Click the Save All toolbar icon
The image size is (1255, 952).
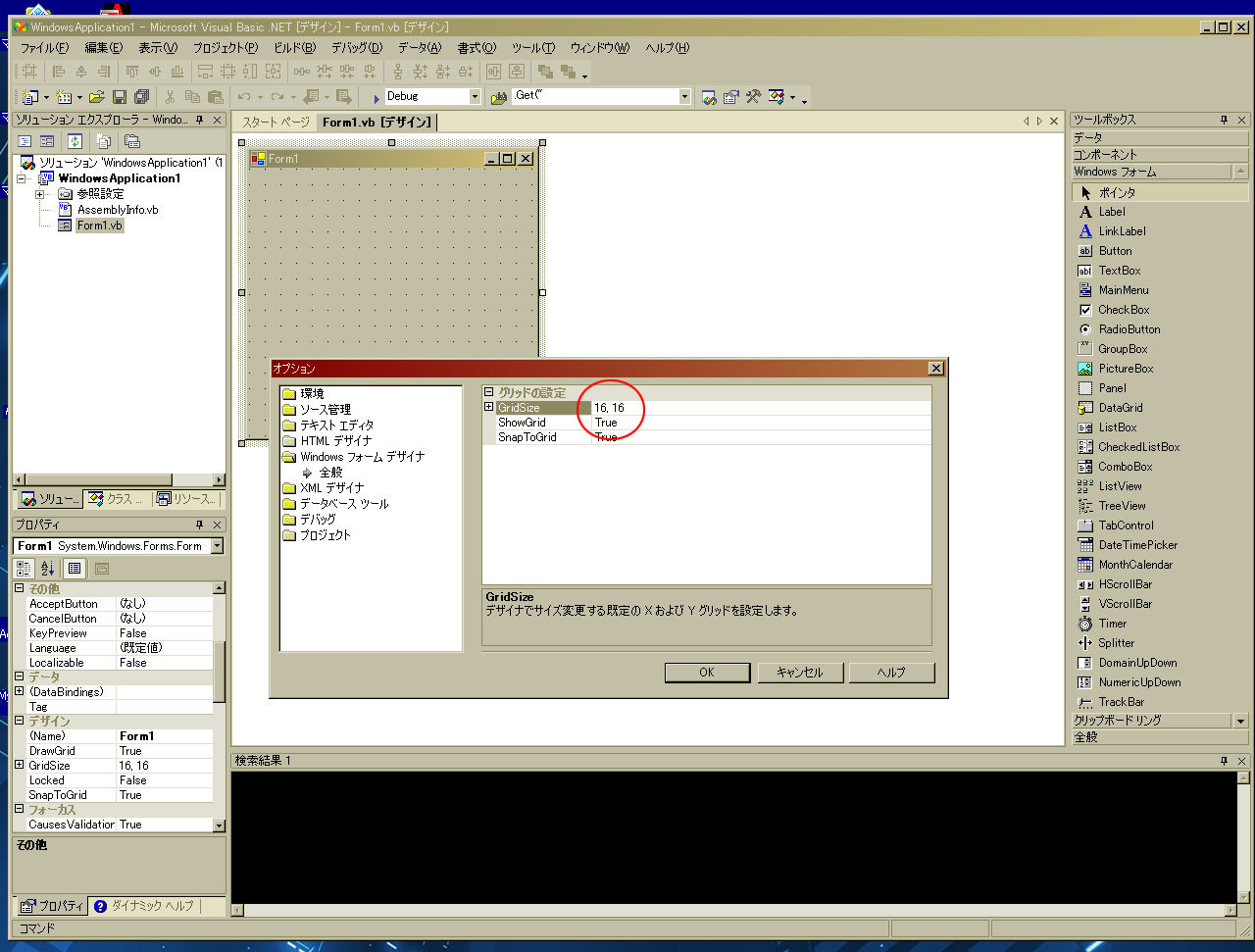point(141,97)
